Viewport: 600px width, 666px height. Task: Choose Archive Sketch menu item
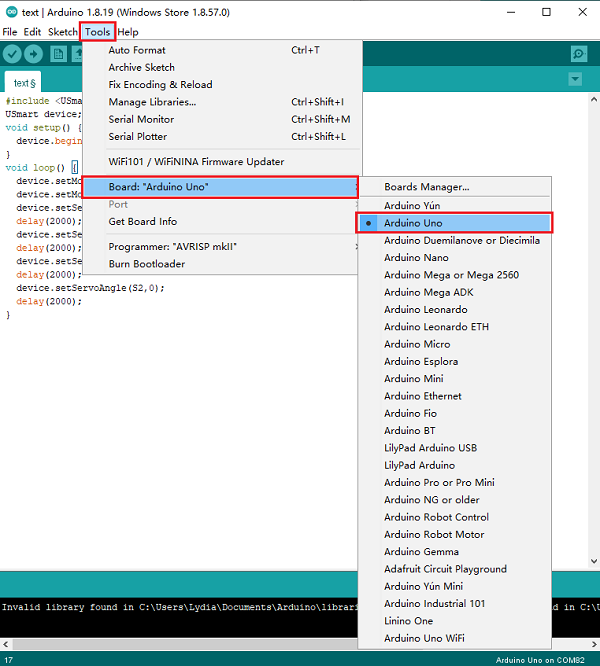[x=220, y=68]
